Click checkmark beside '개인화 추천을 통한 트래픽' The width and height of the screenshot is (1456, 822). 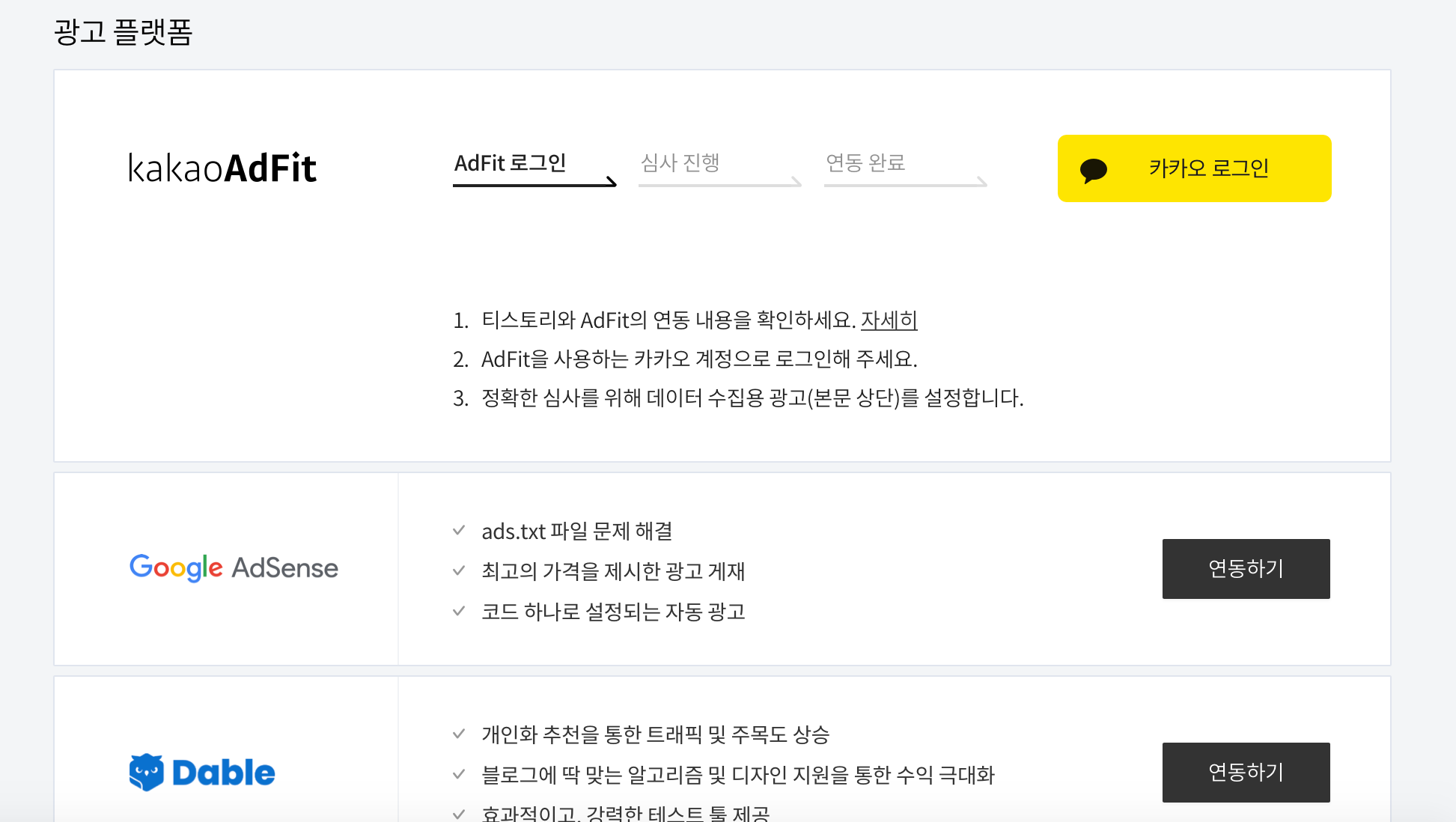pos(459,734)
